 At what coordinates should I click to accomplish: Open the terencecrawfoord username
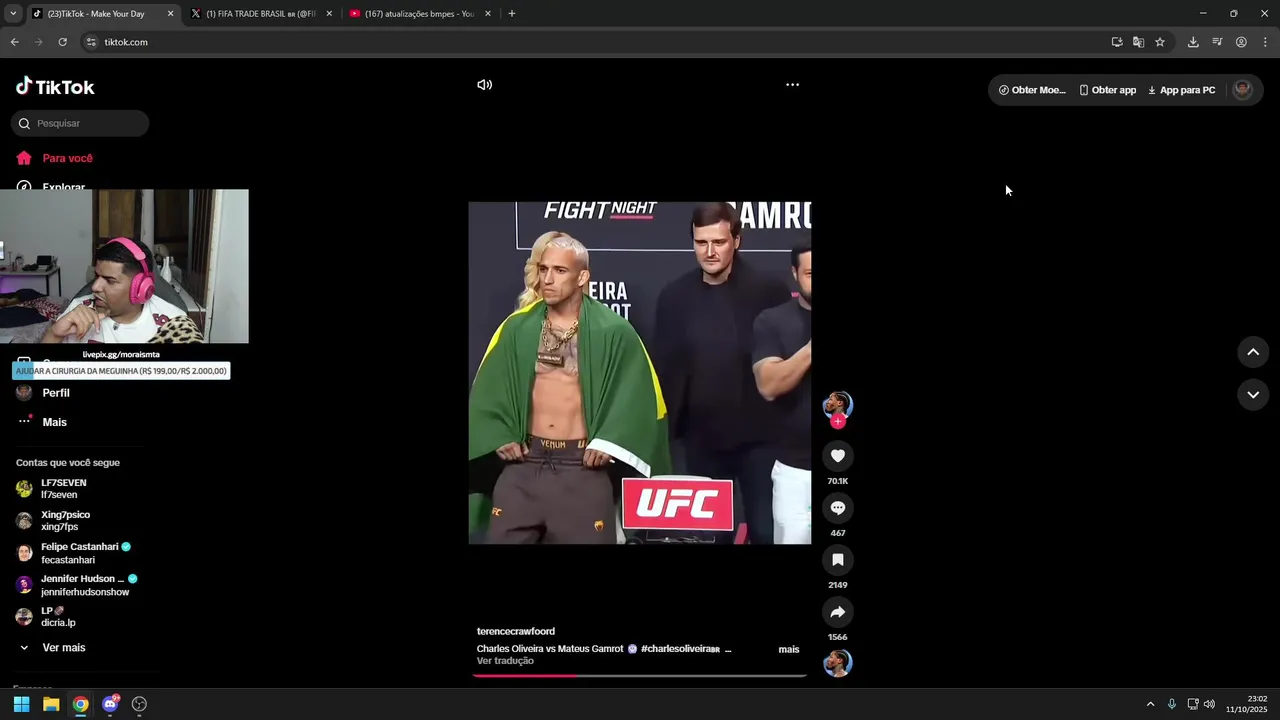click(516, 631)
